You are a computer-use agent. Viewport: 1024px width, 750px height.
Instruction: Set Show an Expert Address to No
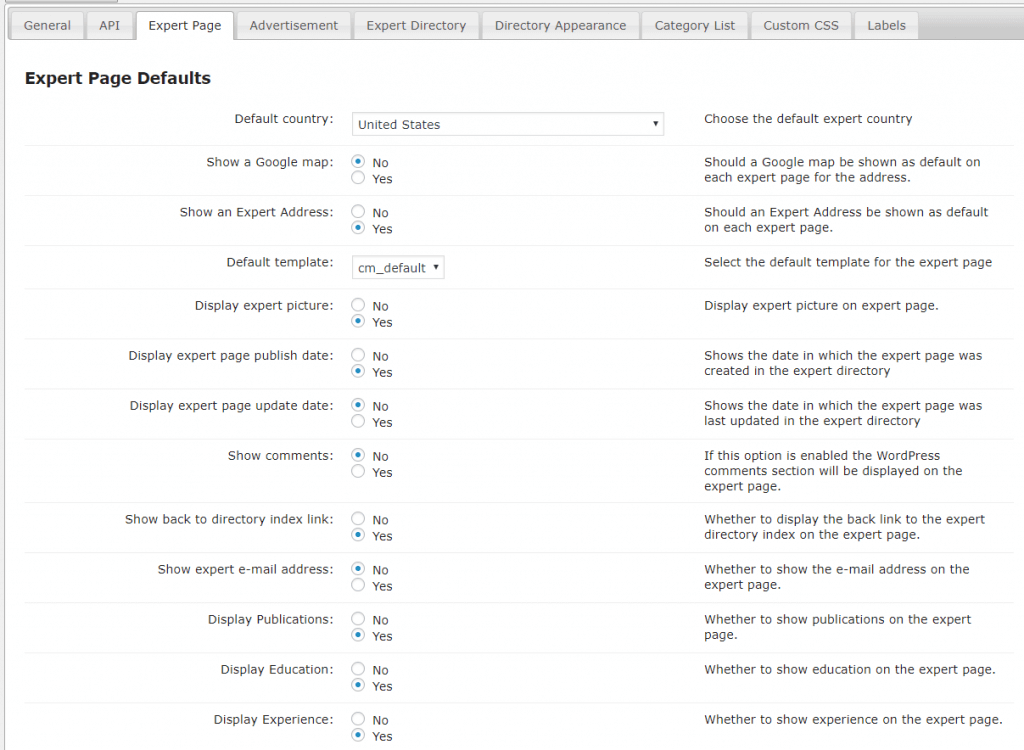tap(358, 212)
